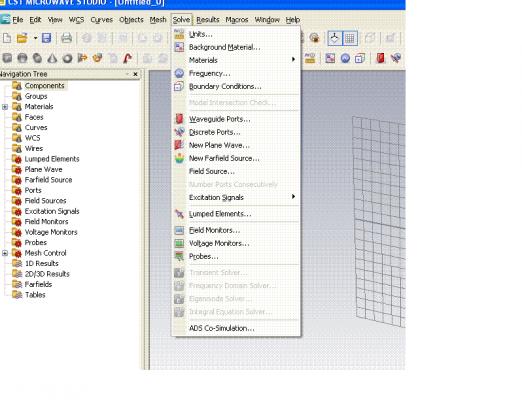Open the Macros menu
The image size is (522, 400).
click(237, 20)
